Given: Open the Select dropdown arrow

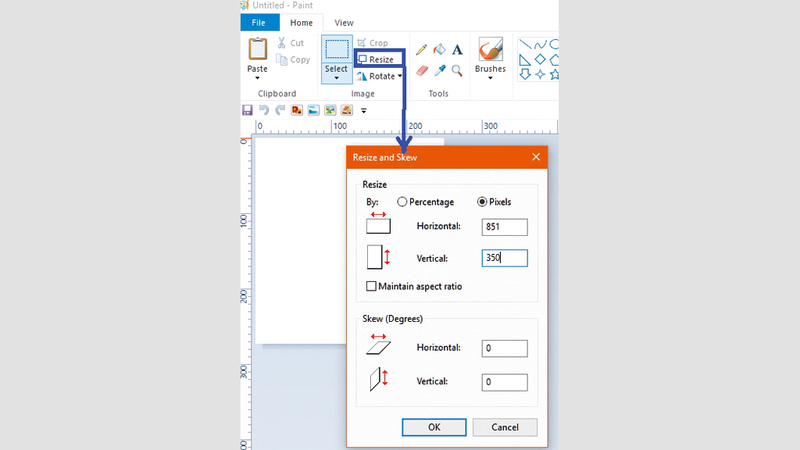Looking at the screenshot, I should [x=336, y=79].
